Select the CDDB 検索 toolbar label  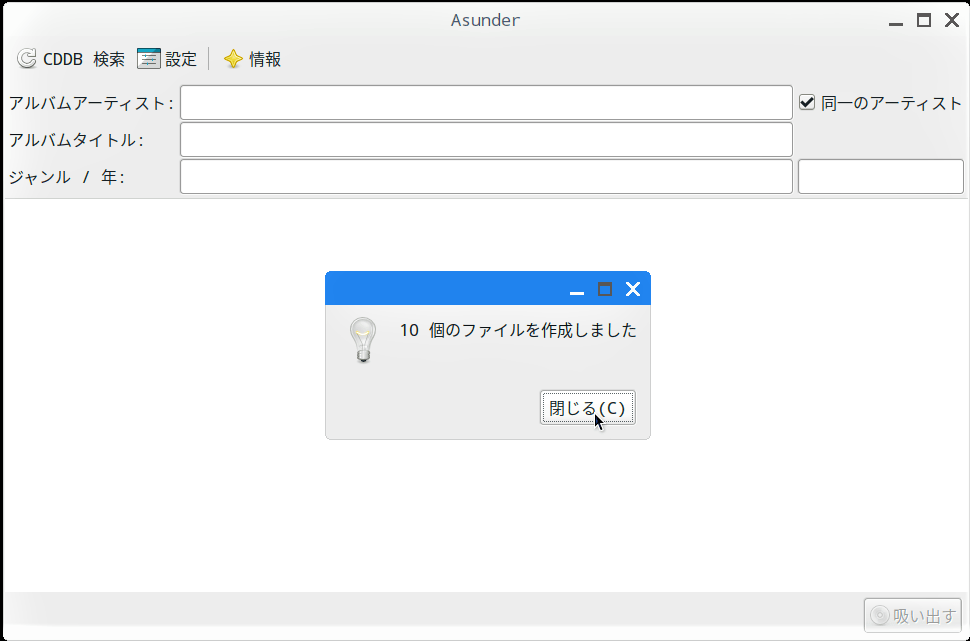click(84, 59)
